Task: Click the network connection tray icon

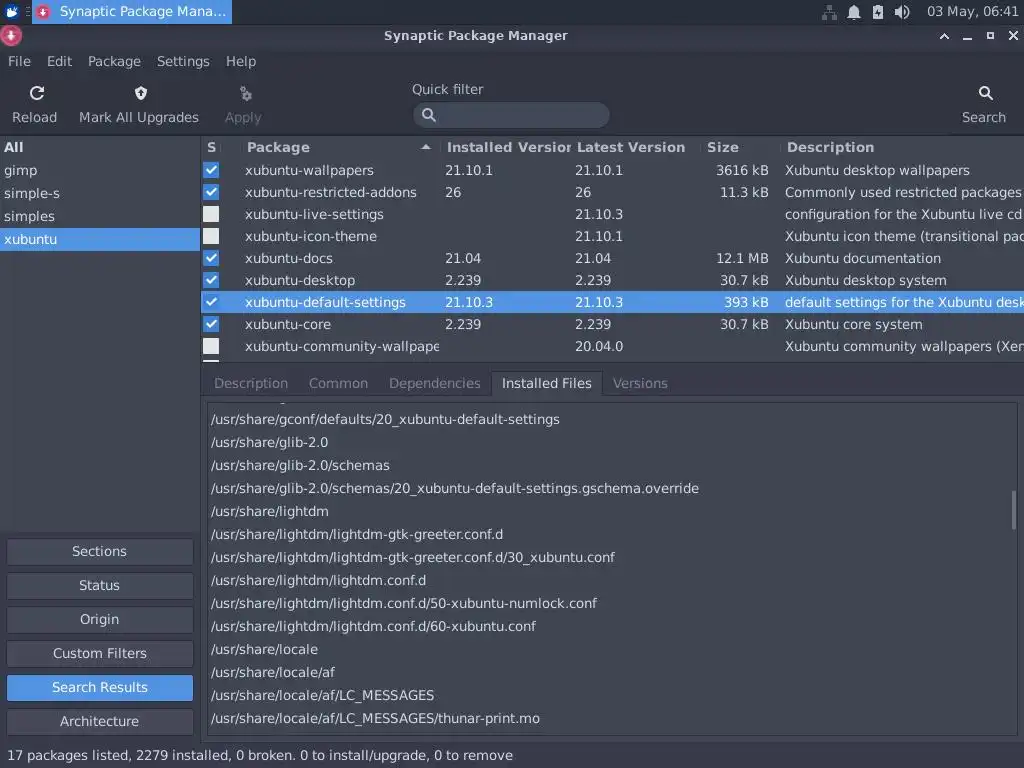Action: click(x=829, y=12)
